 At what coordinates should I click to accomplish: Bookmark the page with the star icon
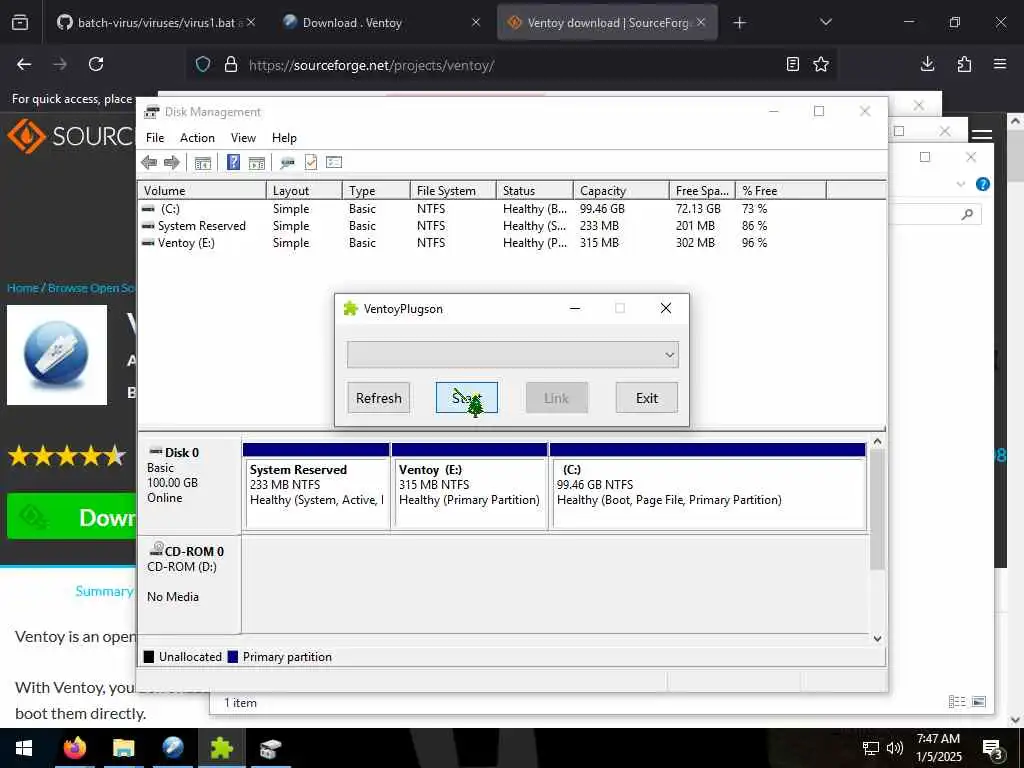pos(821,64)
